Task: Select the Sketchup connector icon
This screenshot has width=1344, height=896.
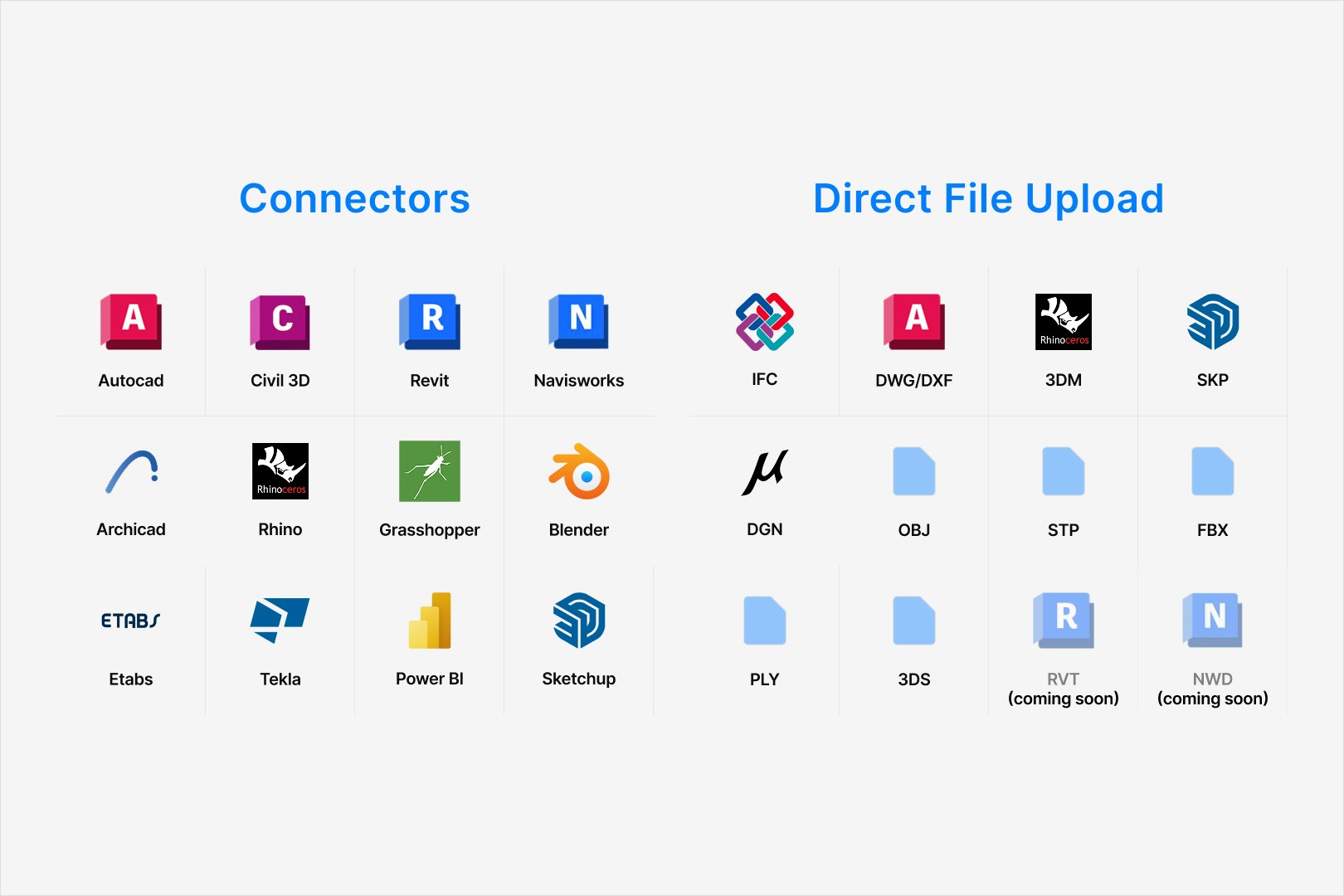Action: point(578,620)
